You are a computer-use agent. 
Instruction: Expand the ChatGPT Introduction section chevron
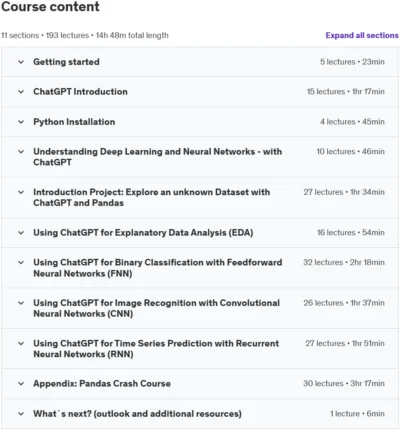click(21, 92)
